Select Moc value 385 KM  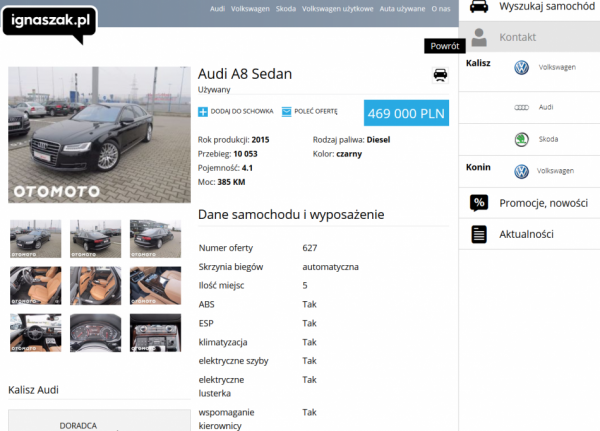231,182
